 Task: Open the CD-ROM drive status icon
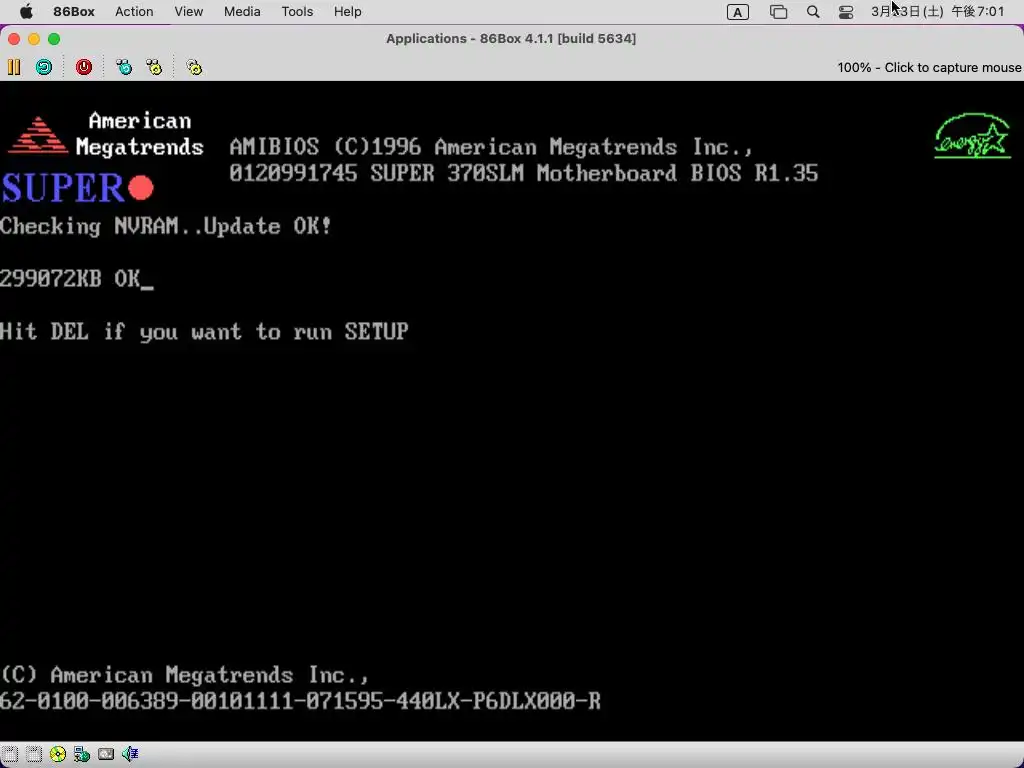point(58,754)
